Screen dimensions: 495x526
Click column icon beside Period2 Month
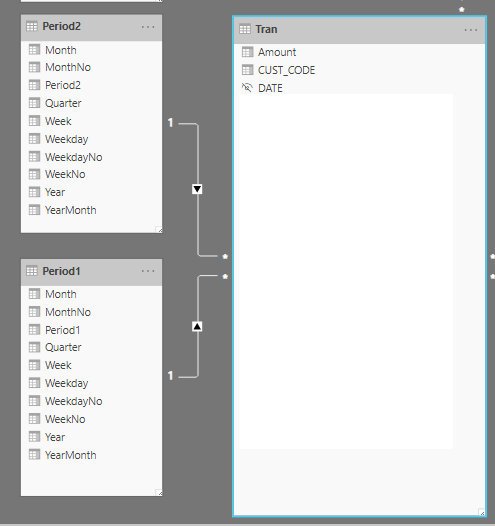pyautogui.click(x=34, y=50)
